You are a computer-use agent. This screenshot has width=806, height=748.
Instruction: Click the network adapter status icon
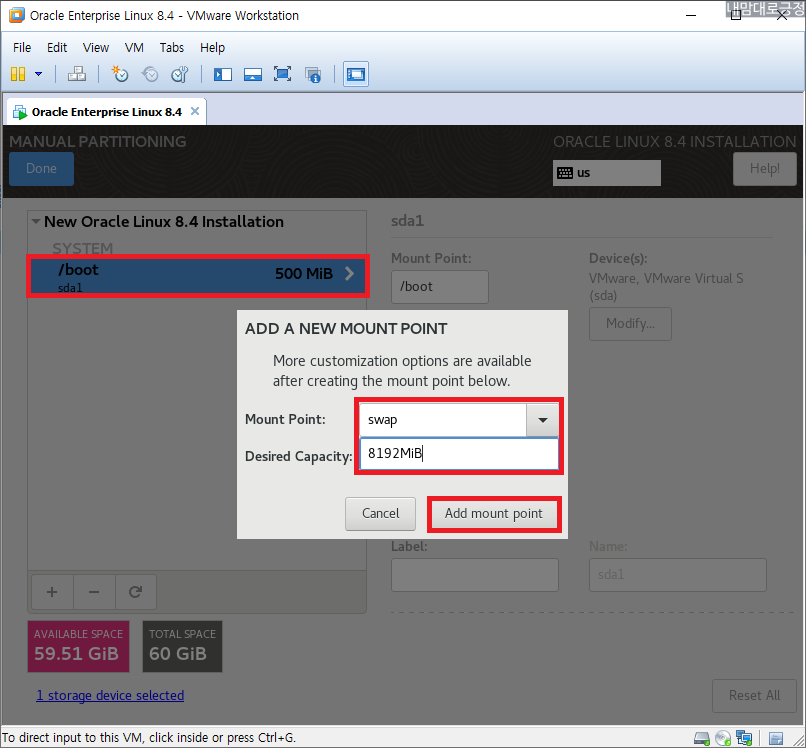[x=744, y=738]
